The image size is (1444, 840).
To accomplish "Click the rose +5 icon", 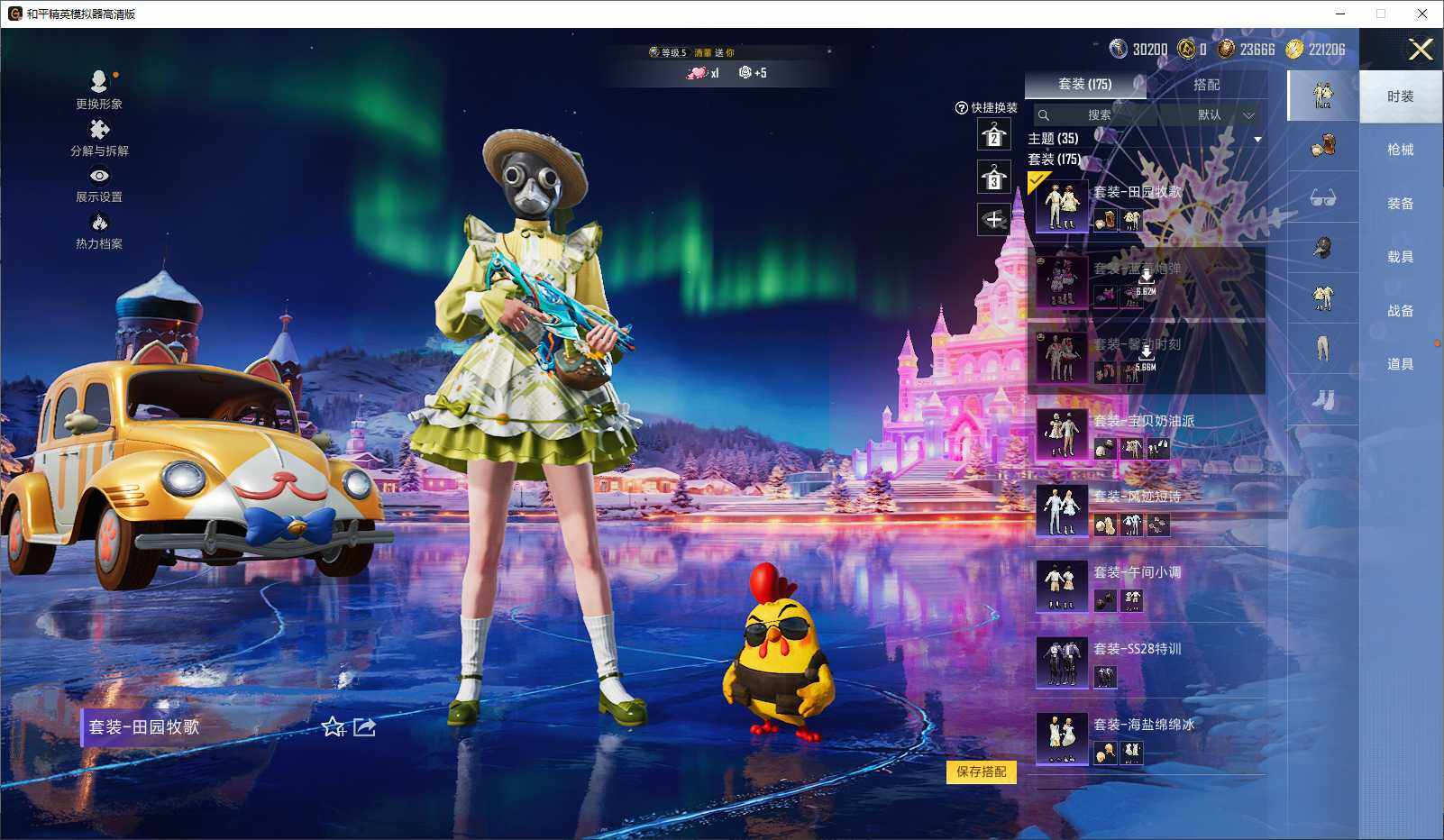I will 745,73.
